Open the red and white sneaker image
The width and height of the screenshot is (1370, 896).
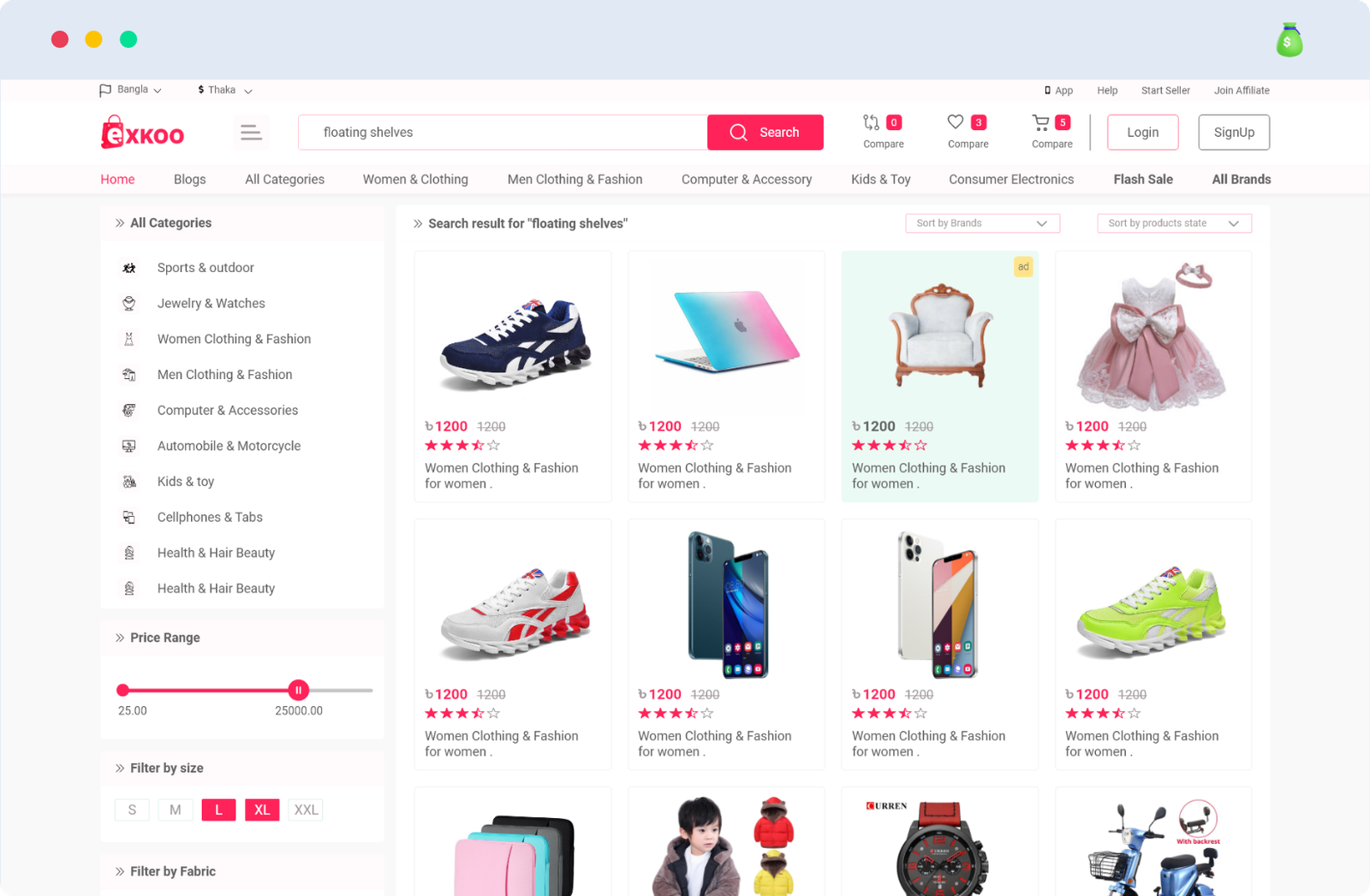pyautogui.click(x=515, y=613)
